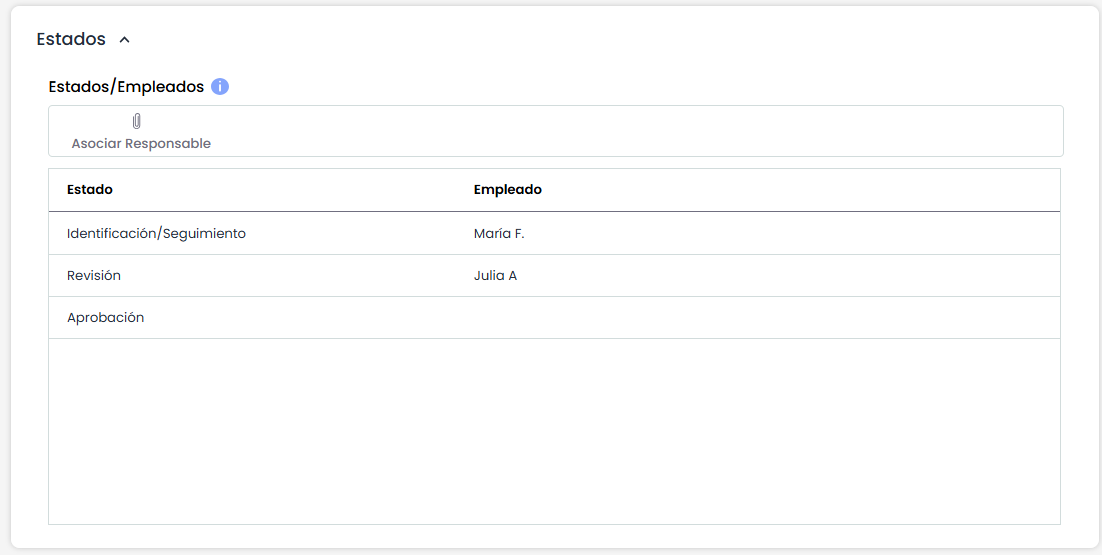Click the paperclip icon above Asociar Responsable
This screenshot has width=1102, height=555.
[x=137, y=121]
